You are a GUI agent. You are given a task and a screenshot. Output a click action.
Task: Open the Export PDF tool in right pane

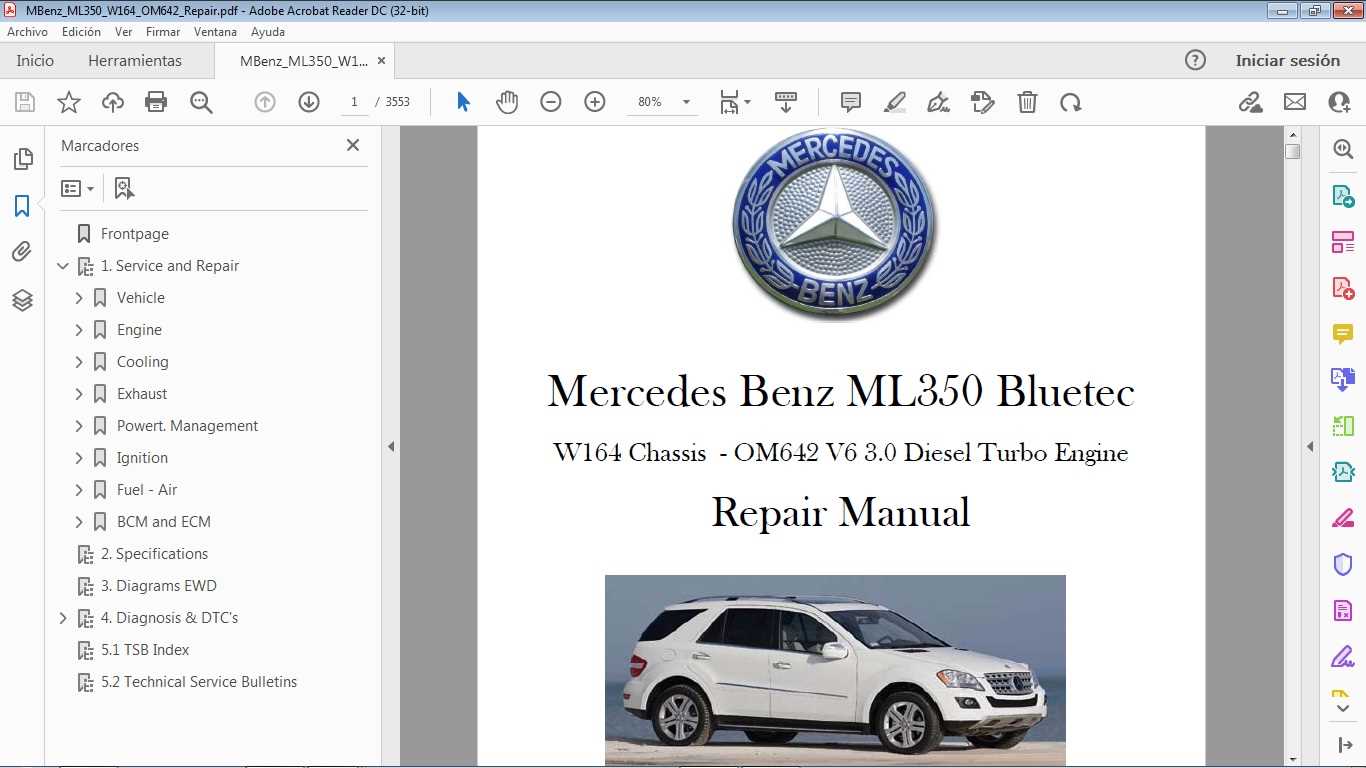pos(1343,195)
